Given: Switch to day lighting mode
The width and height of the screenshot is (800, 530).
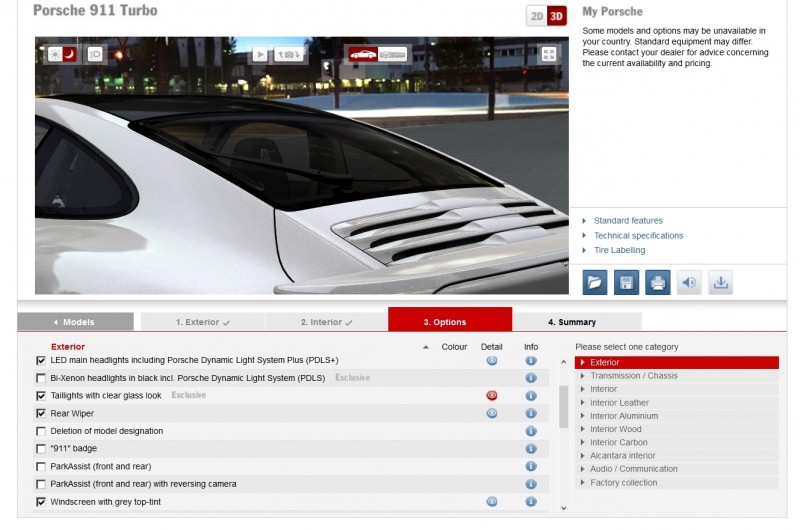Looking at the screenshot, I should pyautogui.click(x=55, y=54).
